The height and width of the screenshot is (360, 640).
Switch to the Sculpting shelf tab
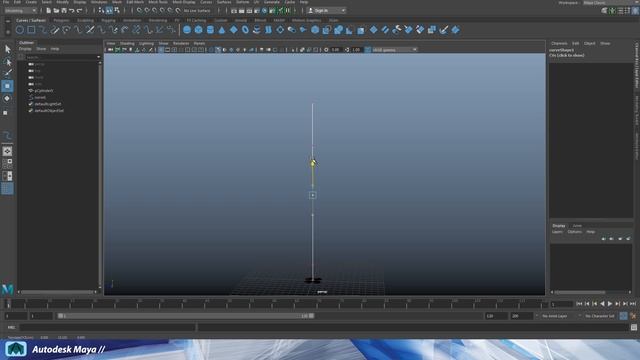85,20
